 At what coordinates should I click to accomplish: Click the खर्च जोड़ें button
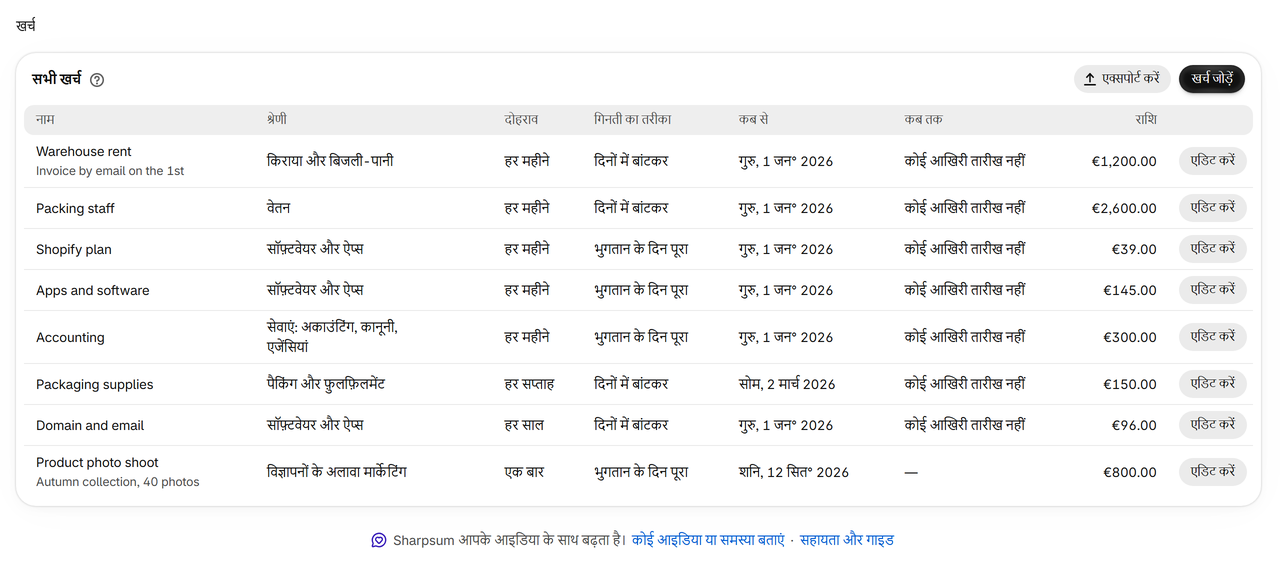tap(1211, 78)
